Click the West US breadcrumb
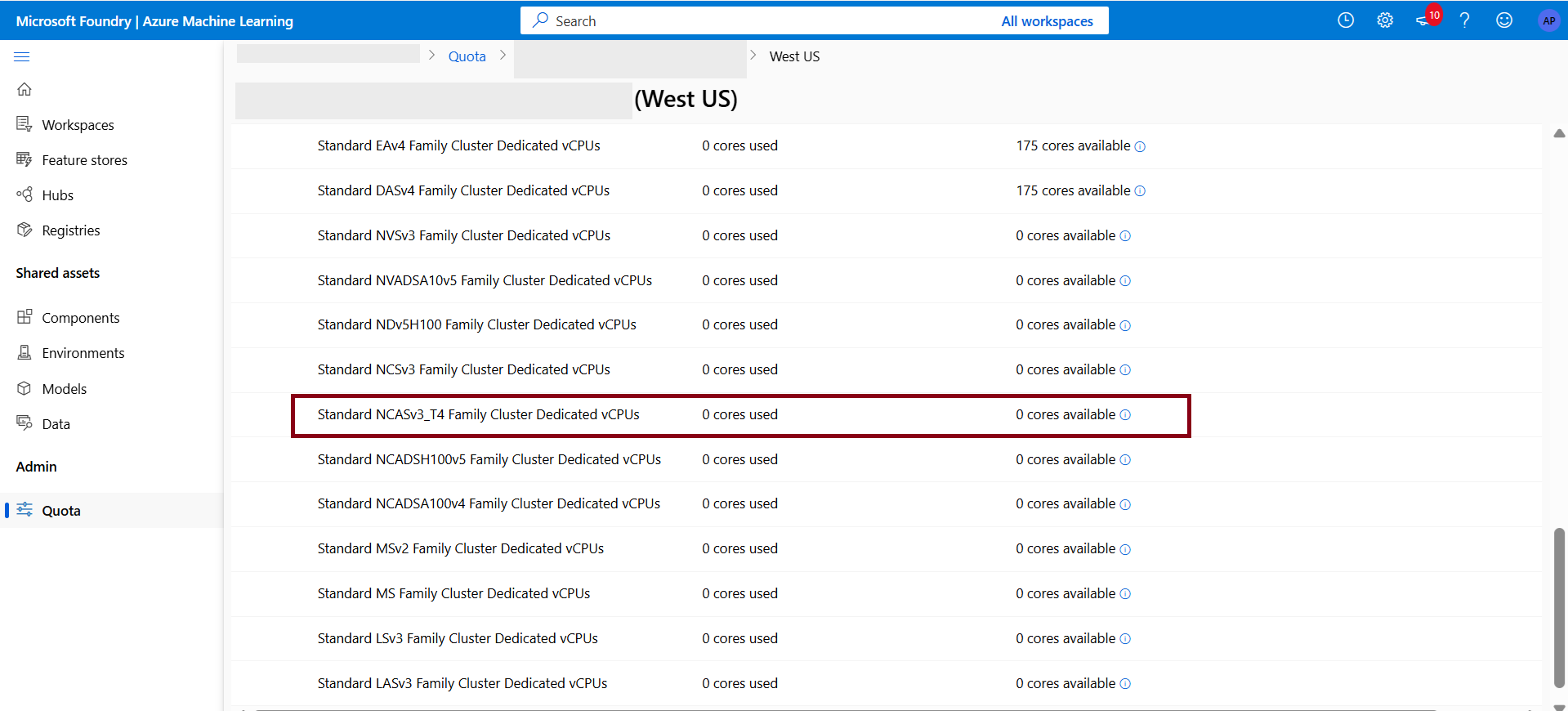The width and height of the screenshot is (1568, 711). pyautogui.click(x=794, y=56)
